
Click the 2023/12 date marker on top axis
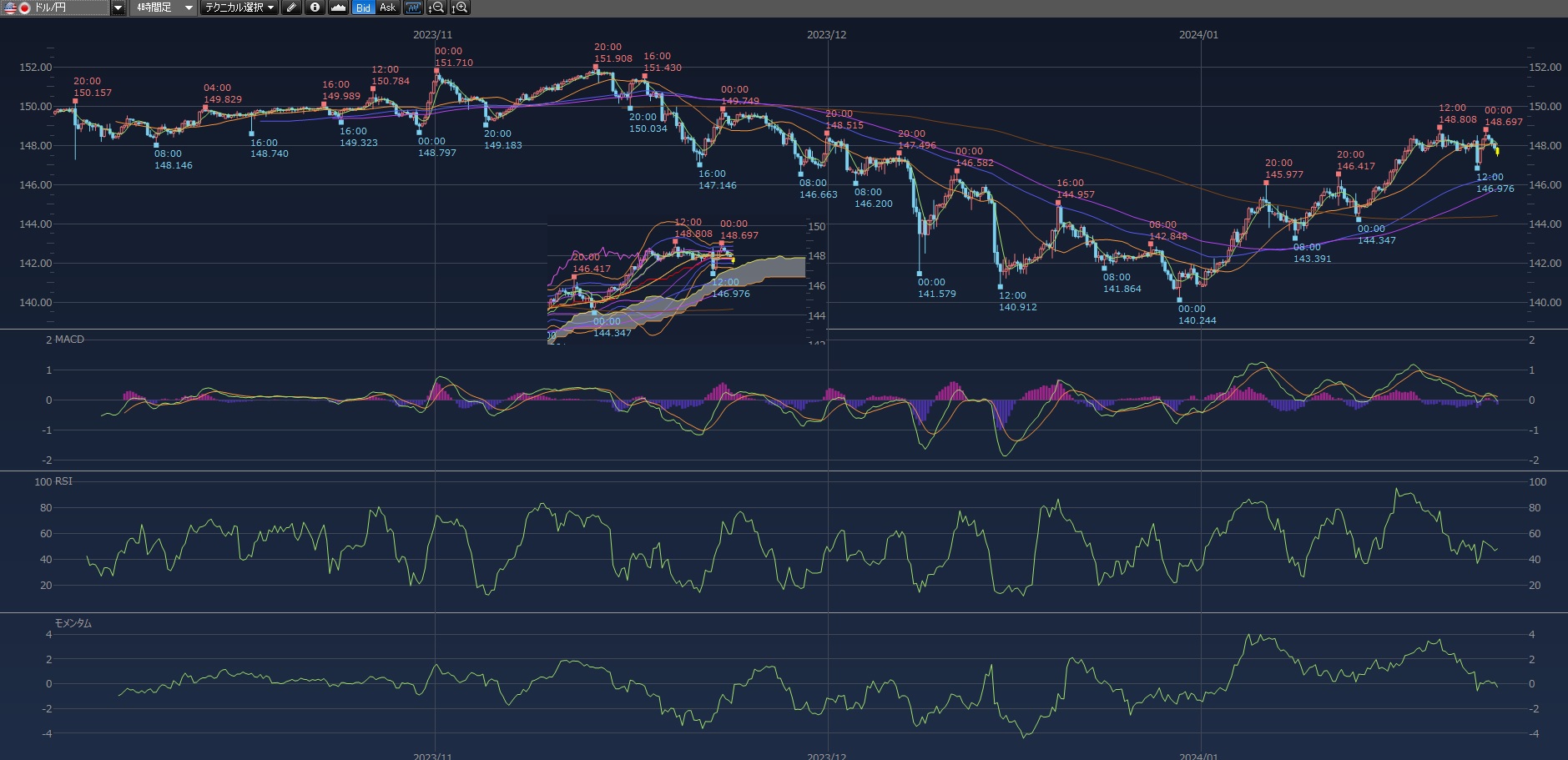click(x=826, y=35)
